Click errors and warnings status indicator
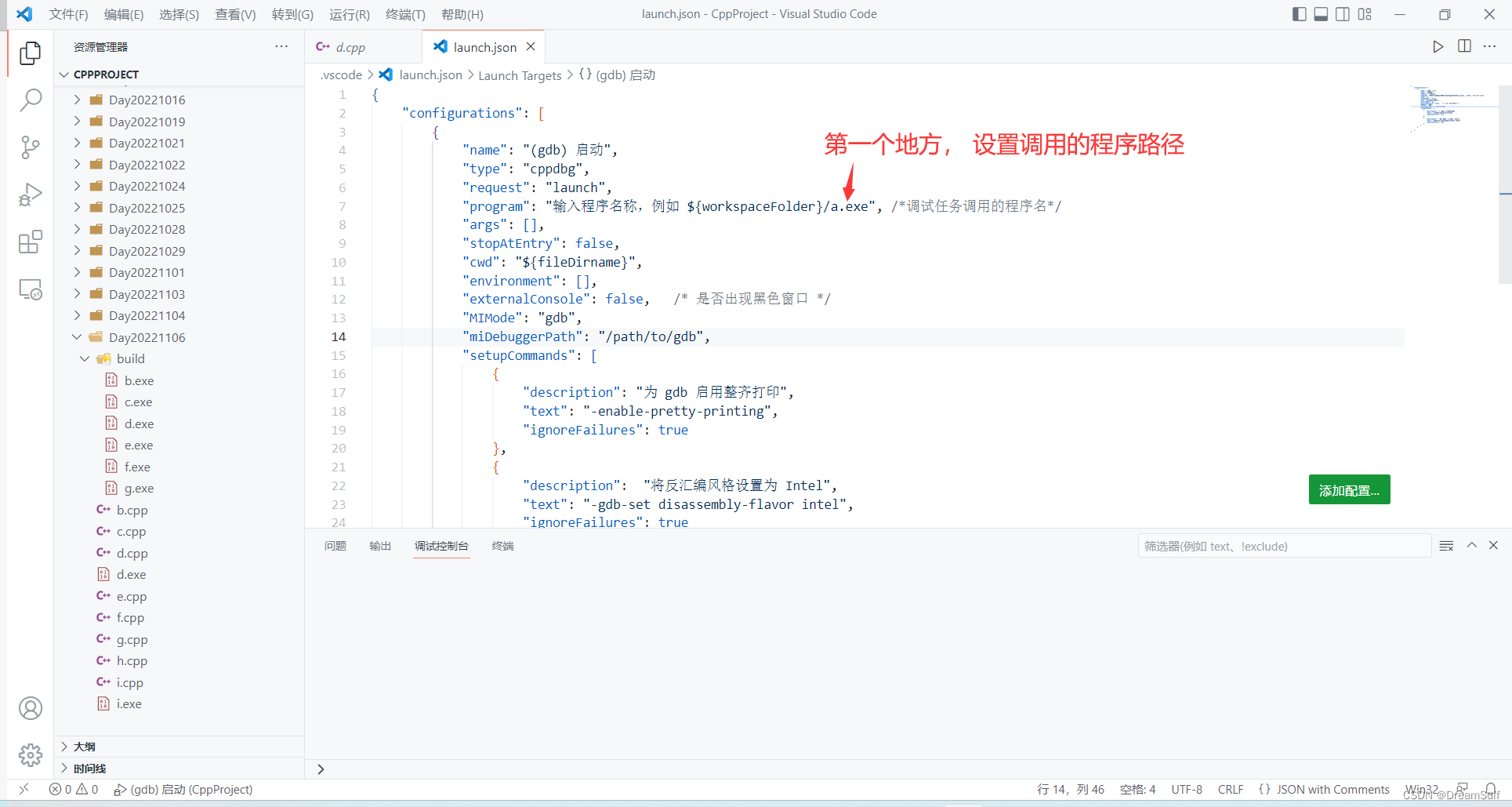1512x807 pixels. (x=74, y=790)
